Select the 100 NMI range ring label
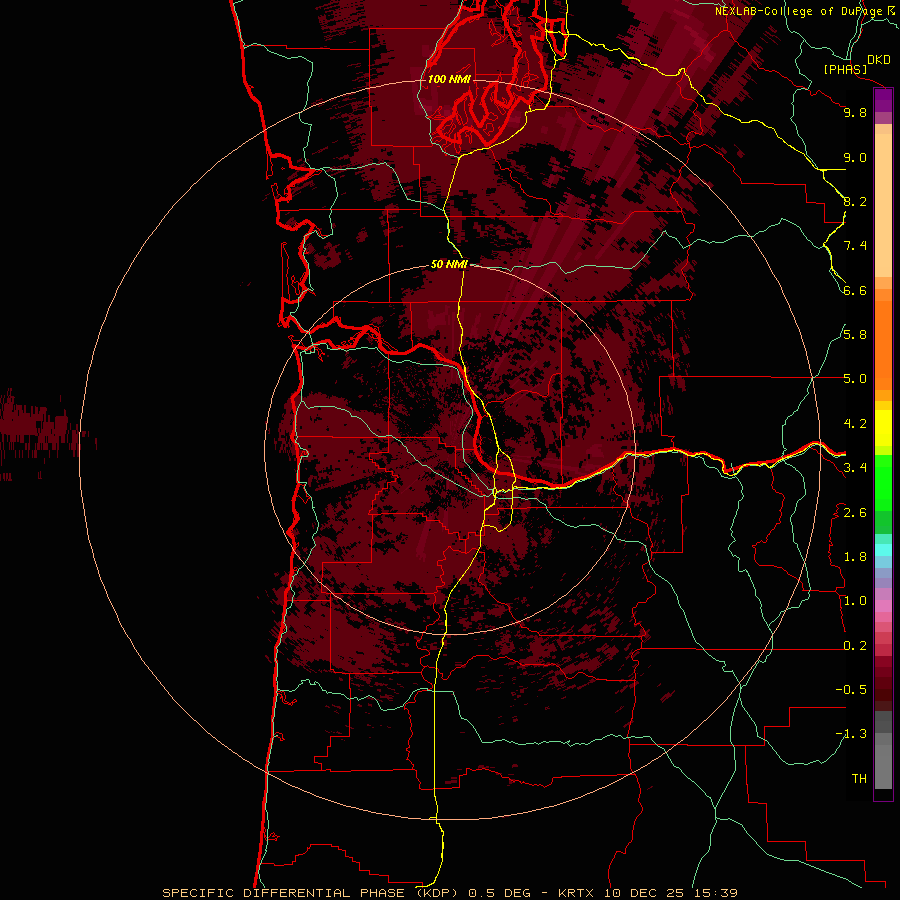Screen dimensions: 900x900 (x=449, y=79)
